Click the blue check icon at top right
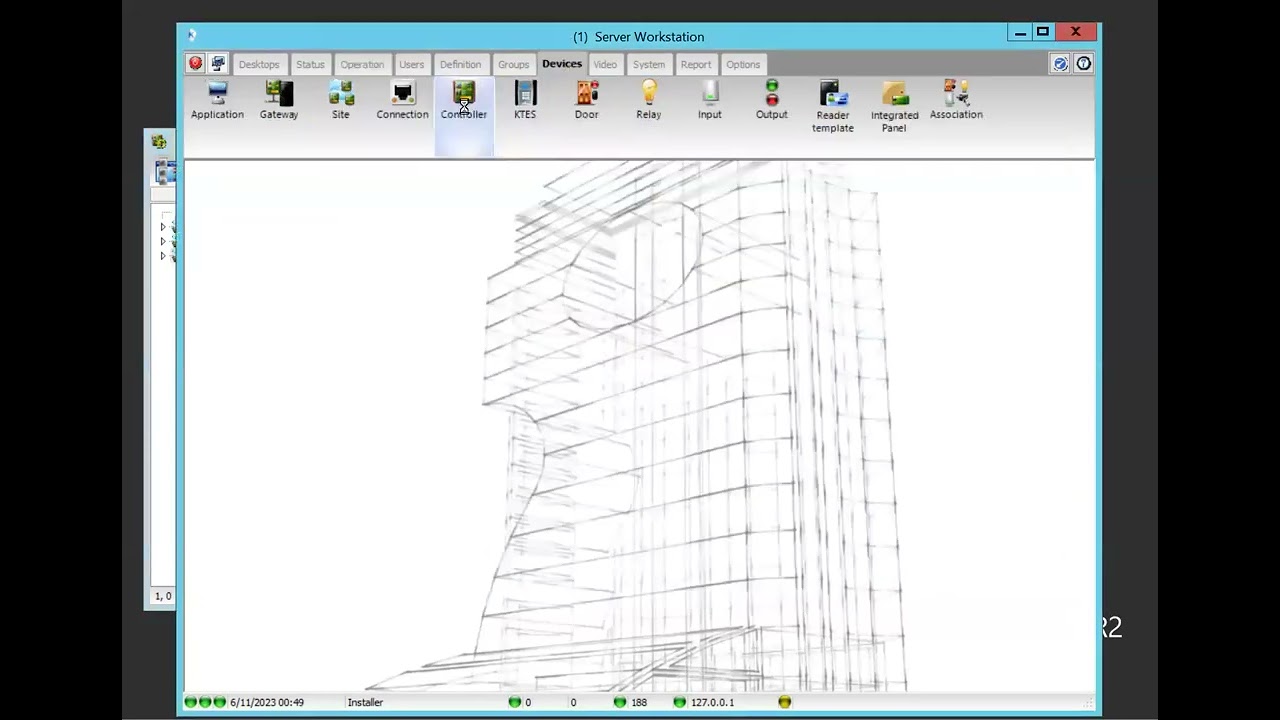 coord(1060,64)
